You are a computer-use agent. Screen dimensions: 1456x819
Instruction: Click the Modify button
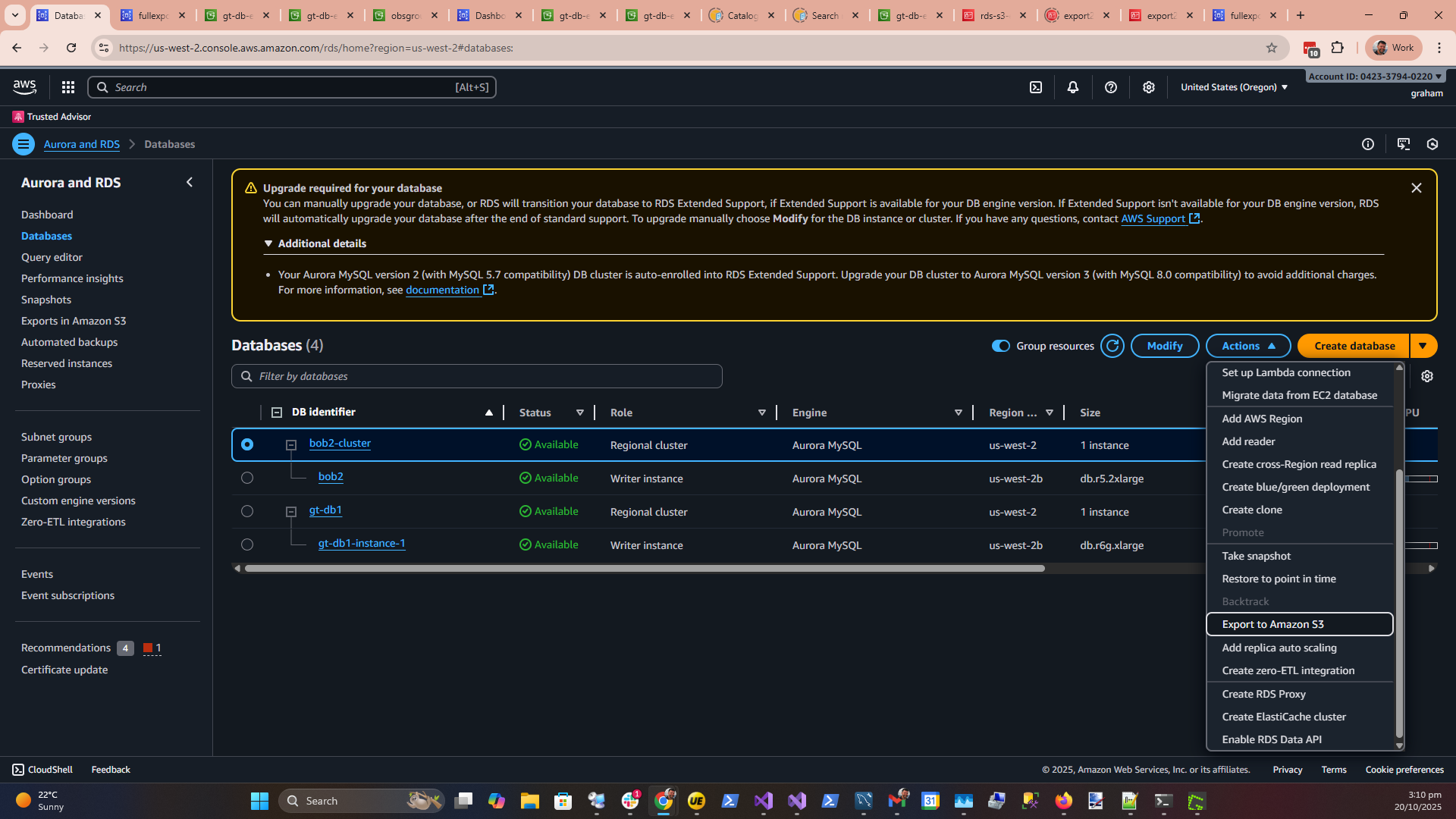pos(1164,346)
